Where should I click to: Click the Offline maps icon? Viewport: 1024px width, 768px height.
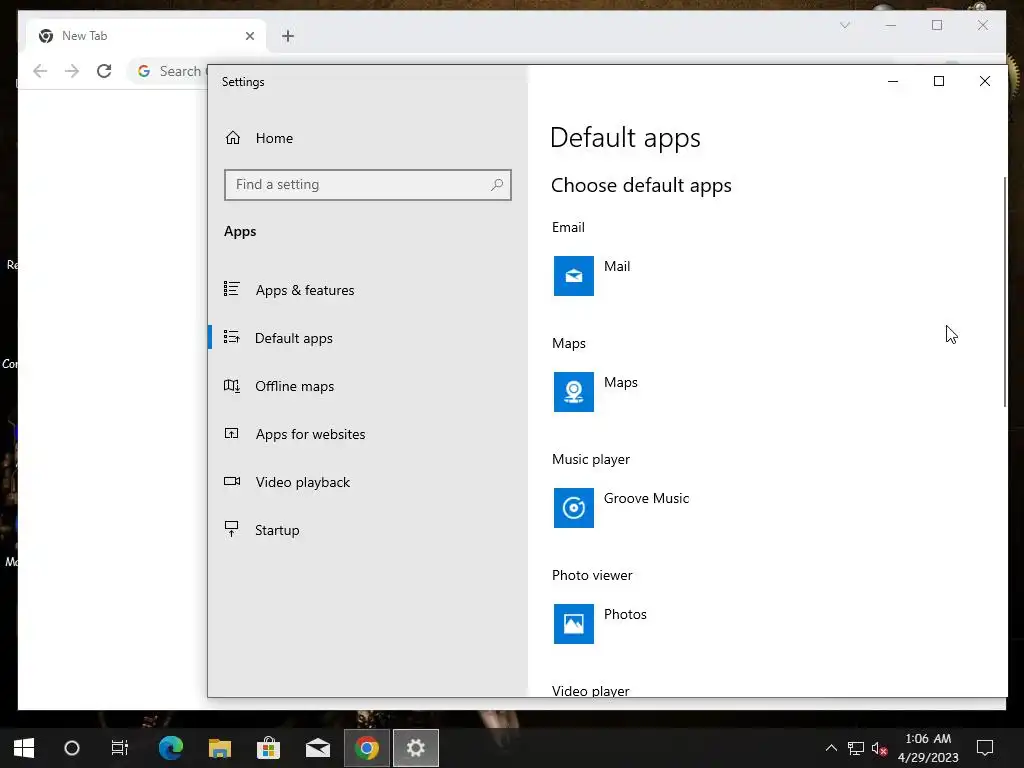[x=232, y=385]
